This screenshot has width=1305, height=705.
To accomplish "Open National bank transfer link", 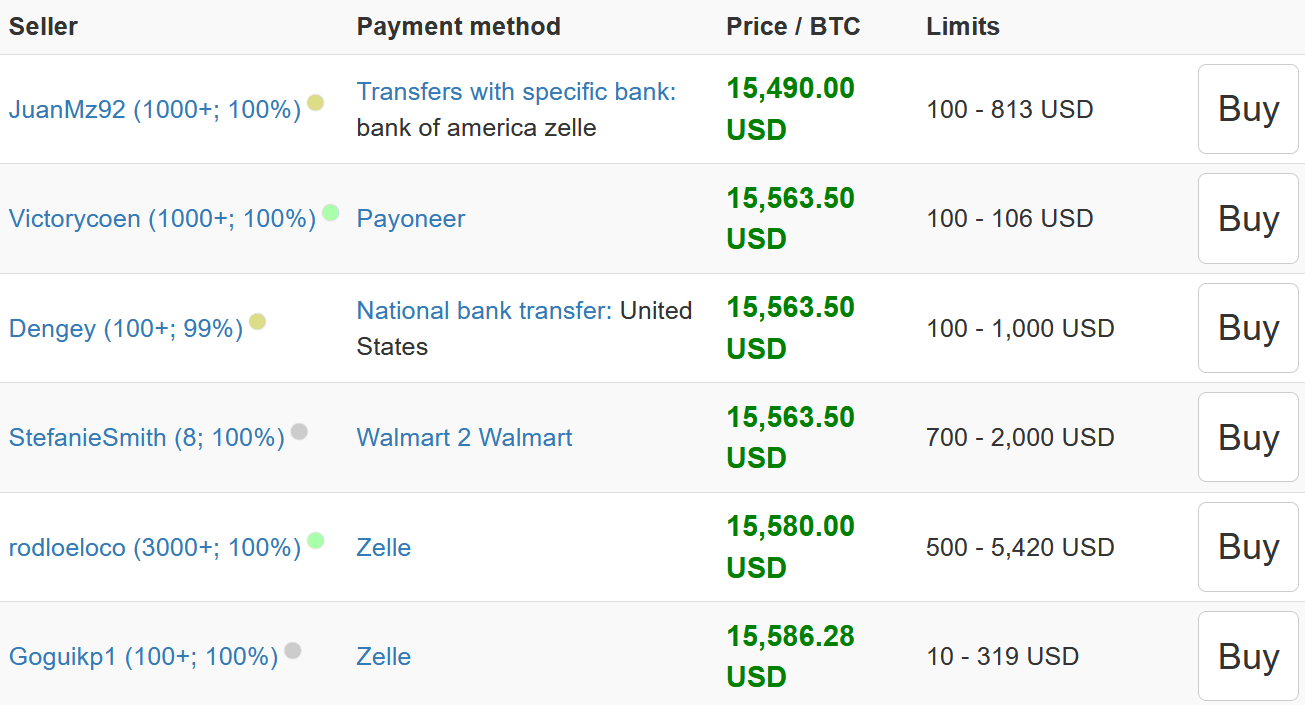I will (x=485, y=311).
